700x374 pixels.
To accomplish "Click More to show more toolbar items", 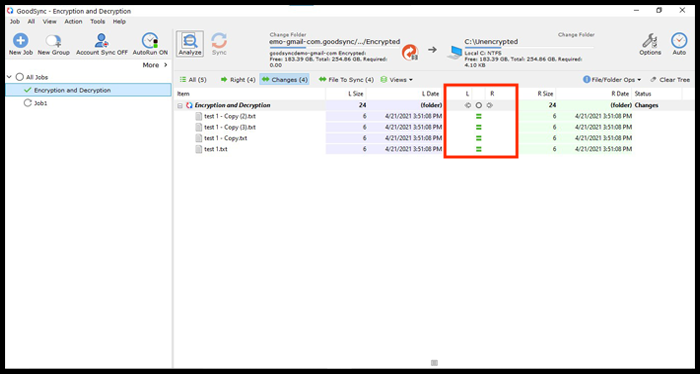I will [x=155, y=65].
